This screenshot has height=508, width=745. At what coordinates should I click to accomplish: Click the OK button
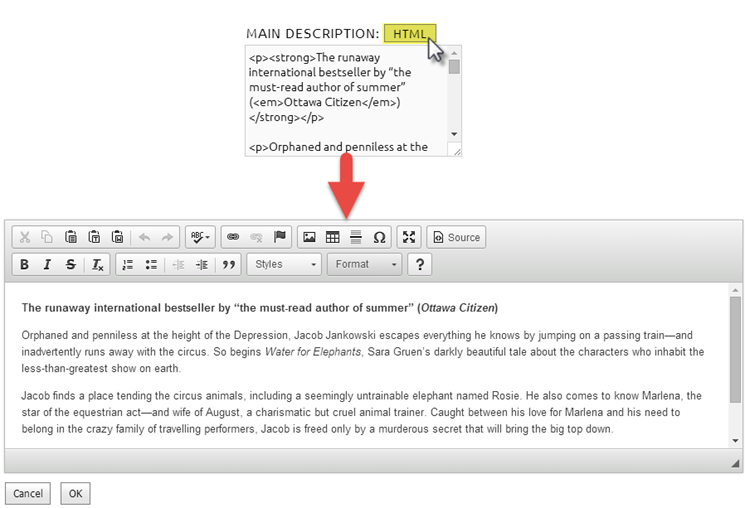(76, 493)
